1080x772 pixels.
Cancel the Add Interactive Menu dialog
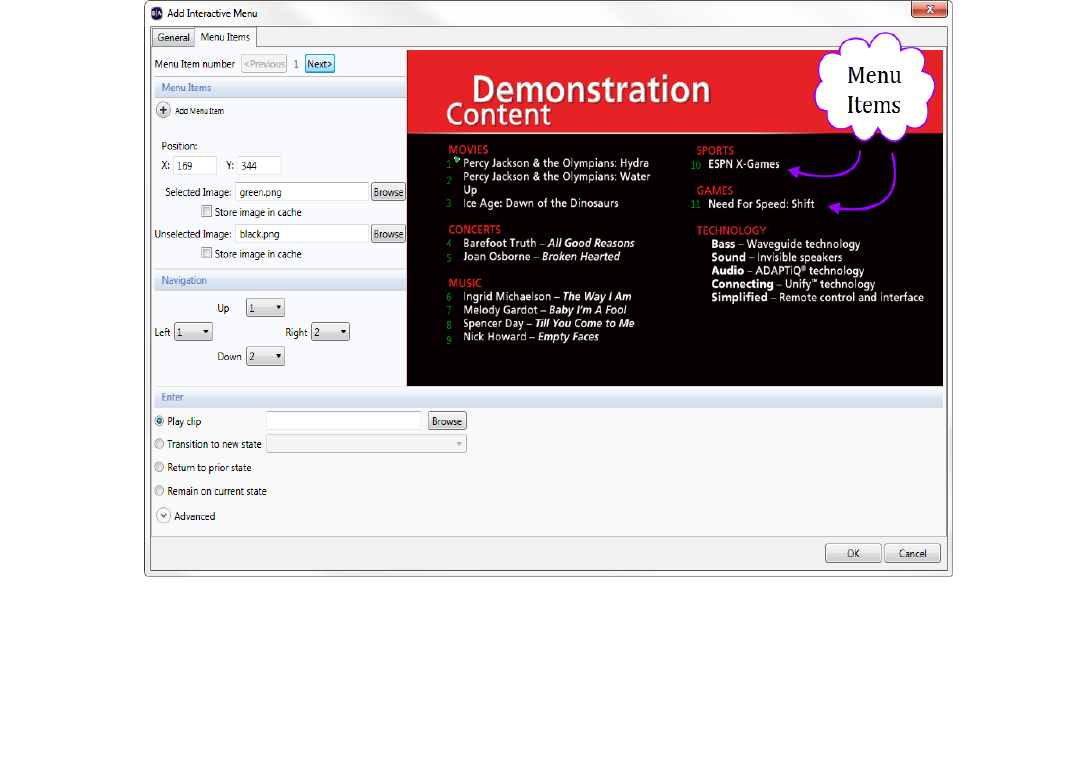tap(912, 553)
